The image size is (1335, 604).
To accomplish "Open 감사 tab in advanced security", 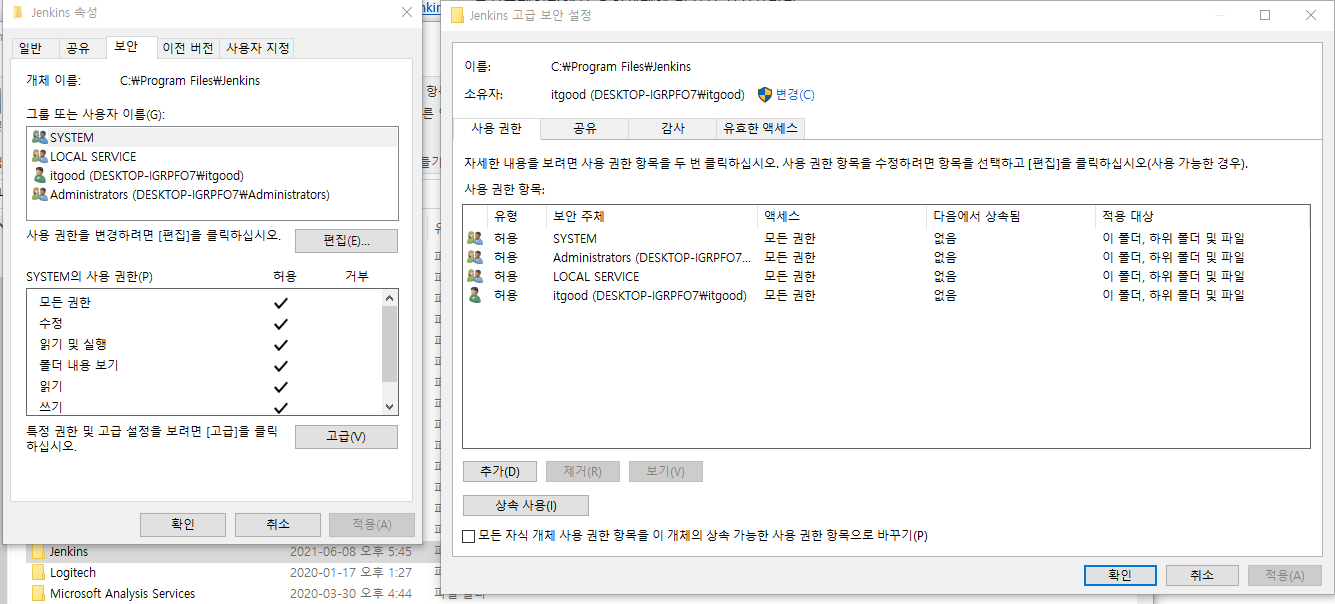I will click(673, 128).
